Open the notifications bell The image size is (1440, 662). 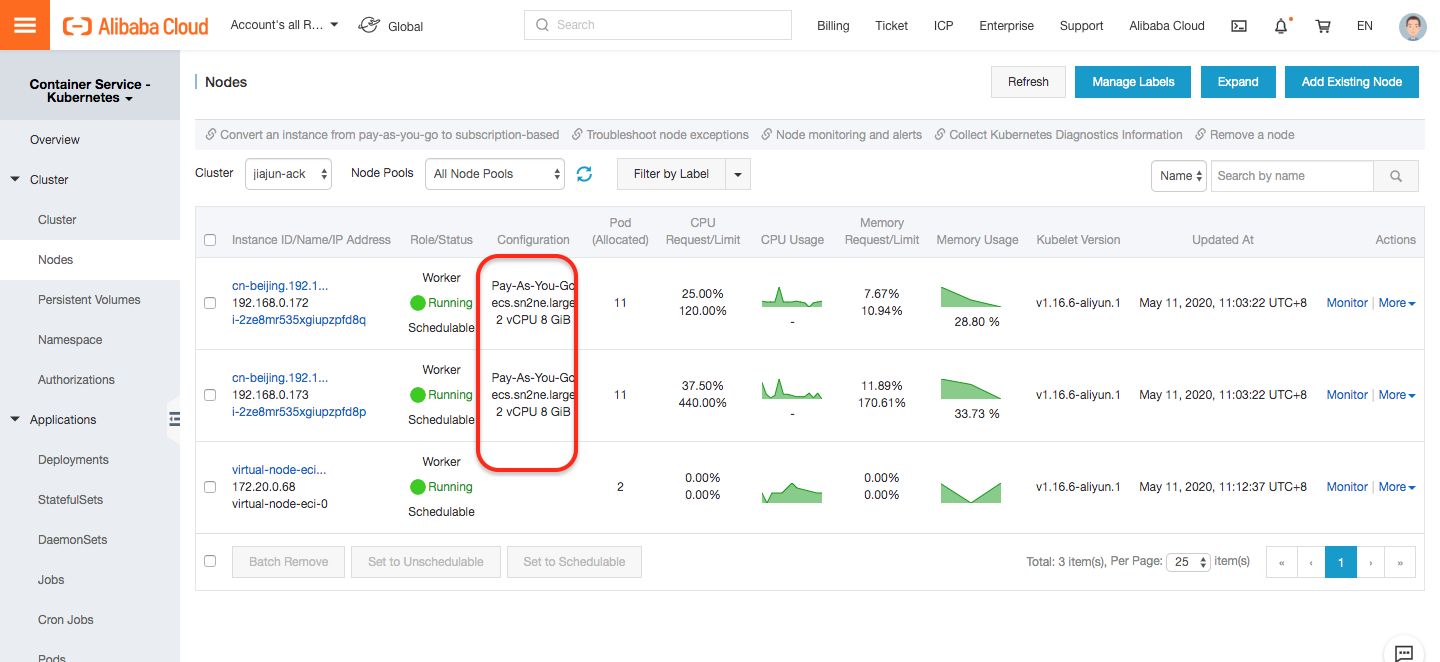tap(1281, 26)
